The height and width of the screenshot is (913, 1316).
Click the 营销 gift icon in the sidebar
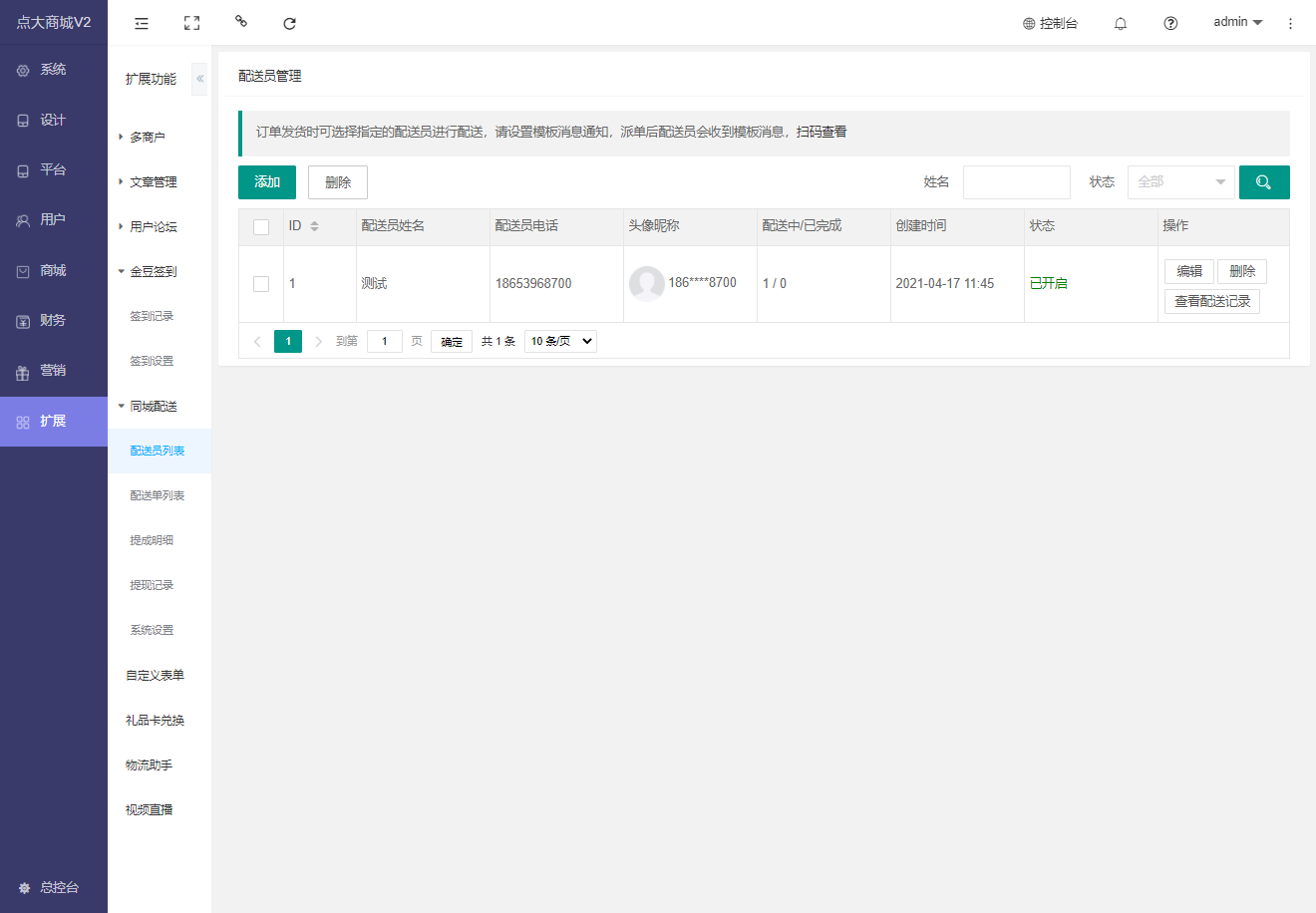coord(23,372)
